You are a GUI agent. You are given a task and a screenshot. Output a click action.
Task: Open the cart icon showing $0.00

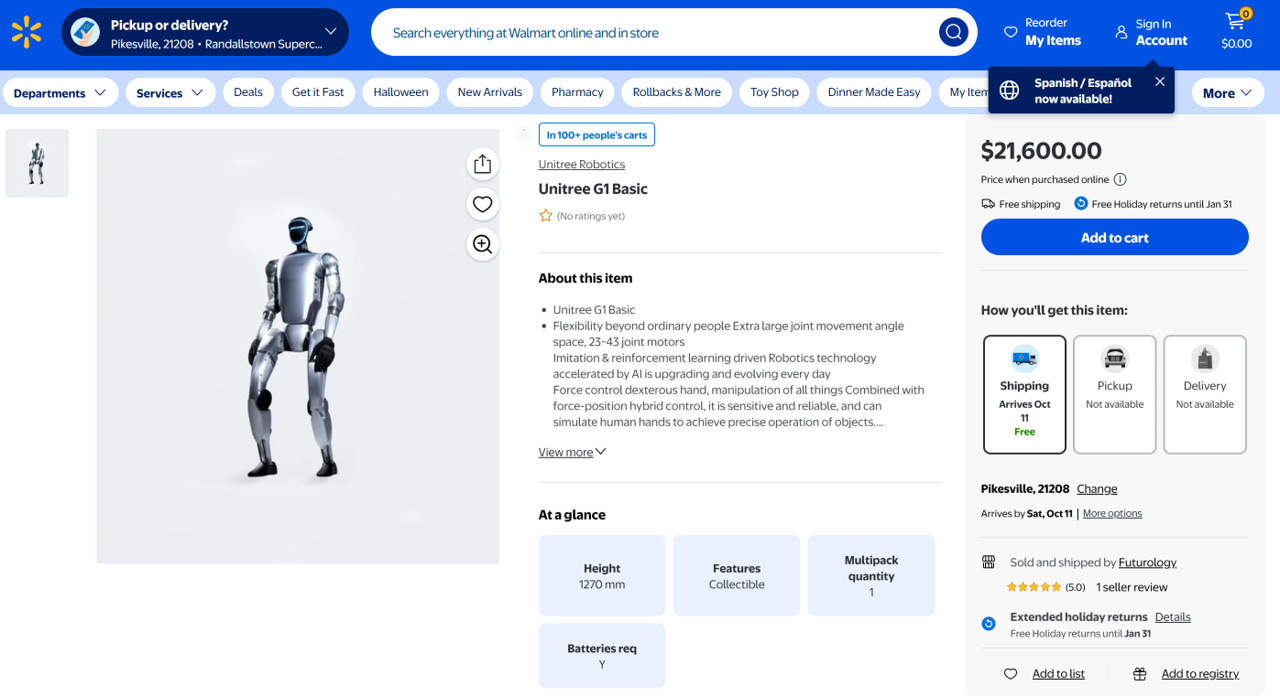tap(1237, 31)
